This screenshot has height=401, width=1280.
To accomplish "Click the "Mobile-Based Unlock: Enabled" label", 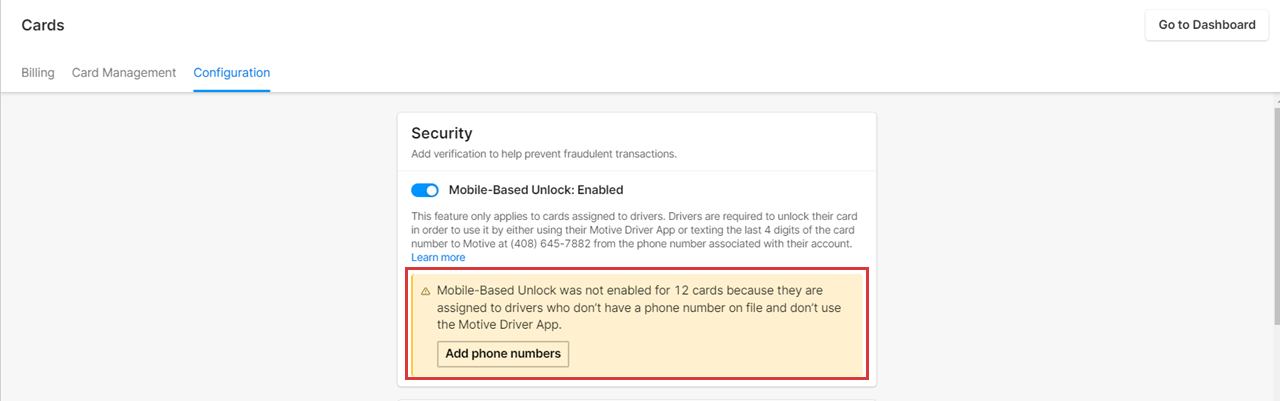I will (536, 190).
